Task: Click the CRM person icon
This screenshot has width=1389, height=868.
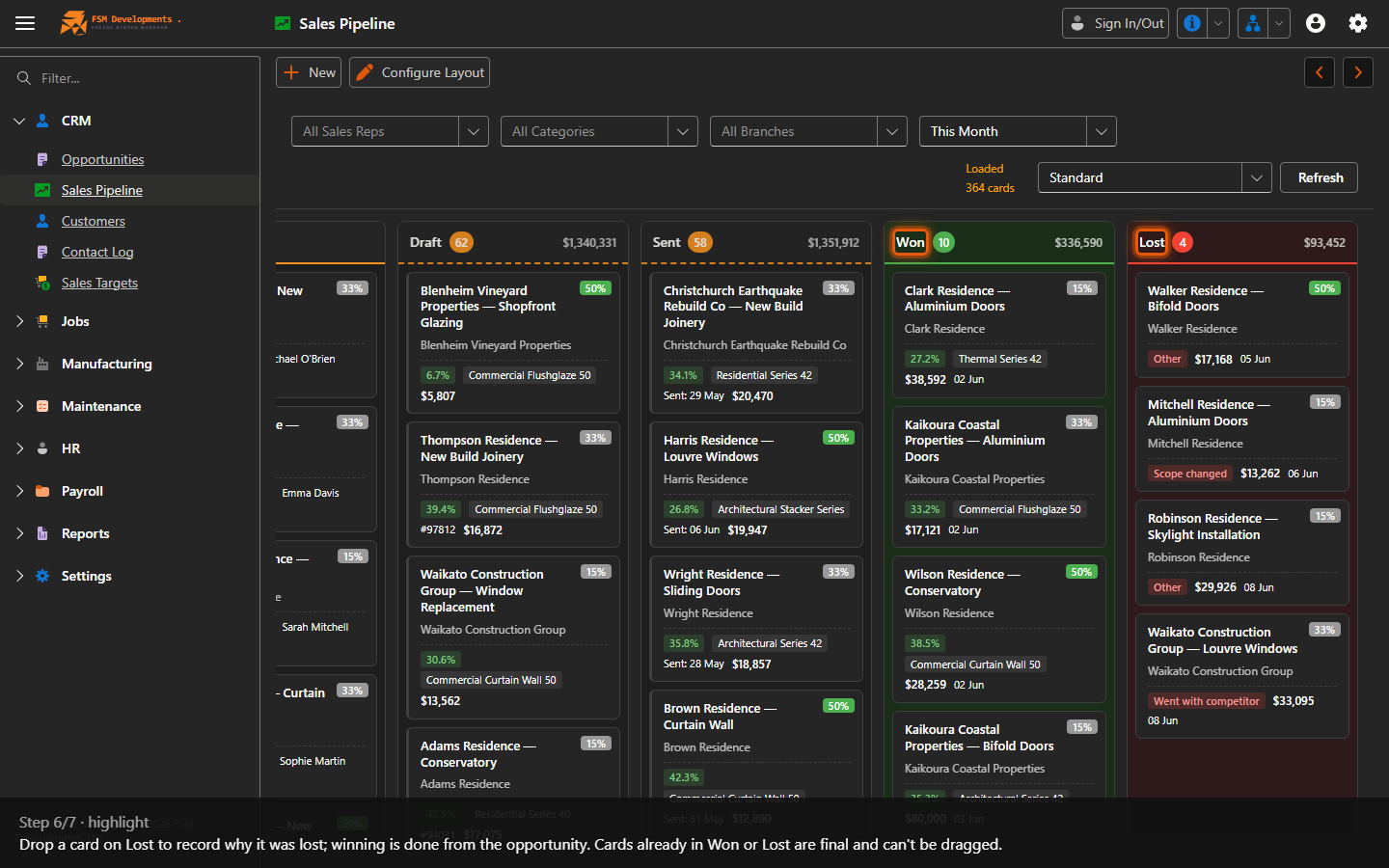Action: point(42,121)
